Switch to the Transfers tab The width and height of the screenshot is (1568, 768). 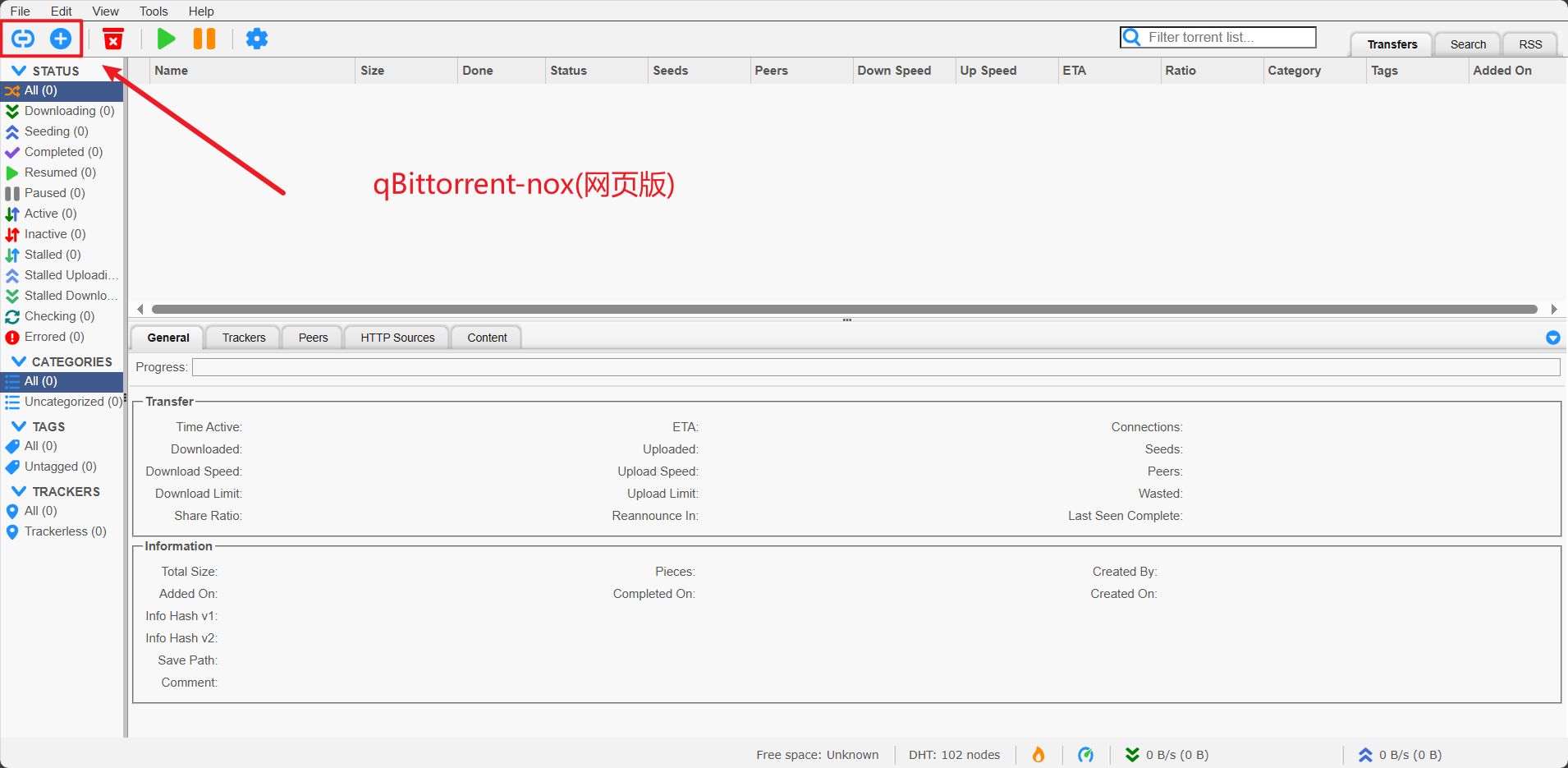pyautogui.click(x=1392, y=44)
